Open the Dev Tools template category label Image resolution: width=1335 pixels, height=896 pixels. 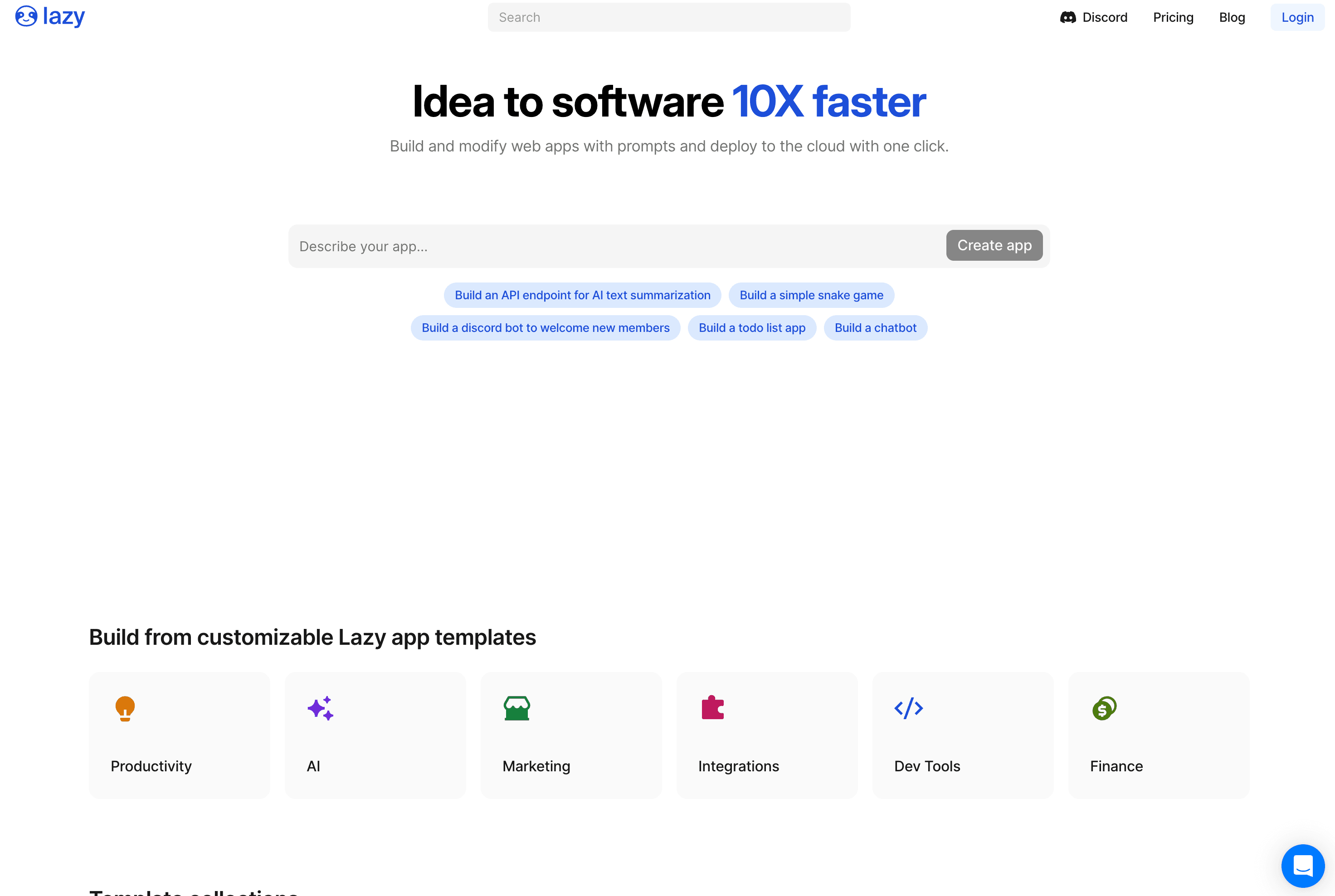coord(927,766)
